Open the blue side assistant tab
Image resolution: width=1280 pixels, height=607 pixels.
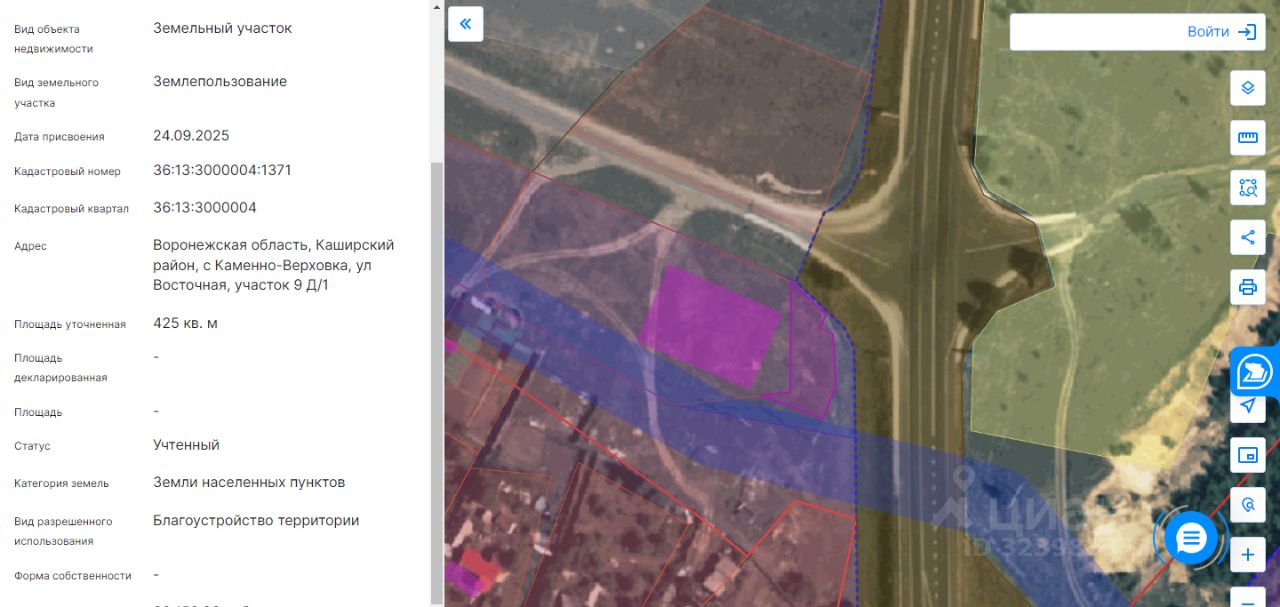pos(1254,373)
